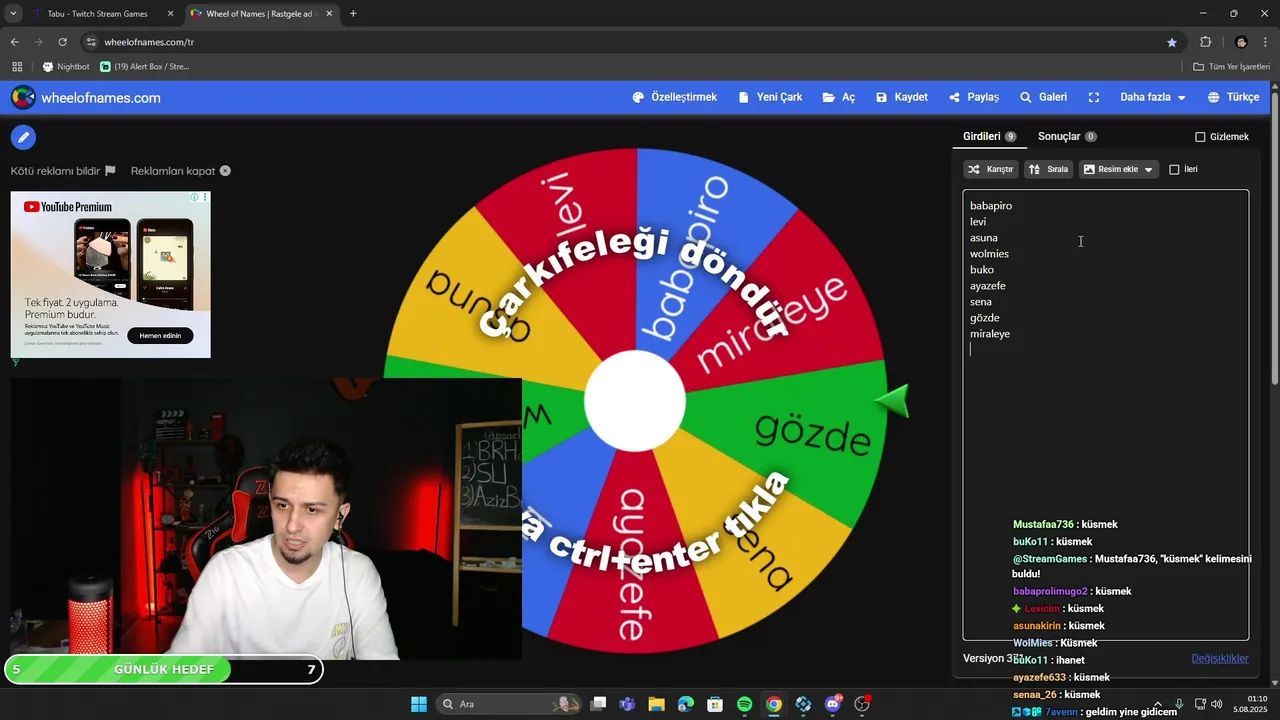Enable the İleri checkbox
Viewport: 1280px width, 720px height.
[1174, 170]
